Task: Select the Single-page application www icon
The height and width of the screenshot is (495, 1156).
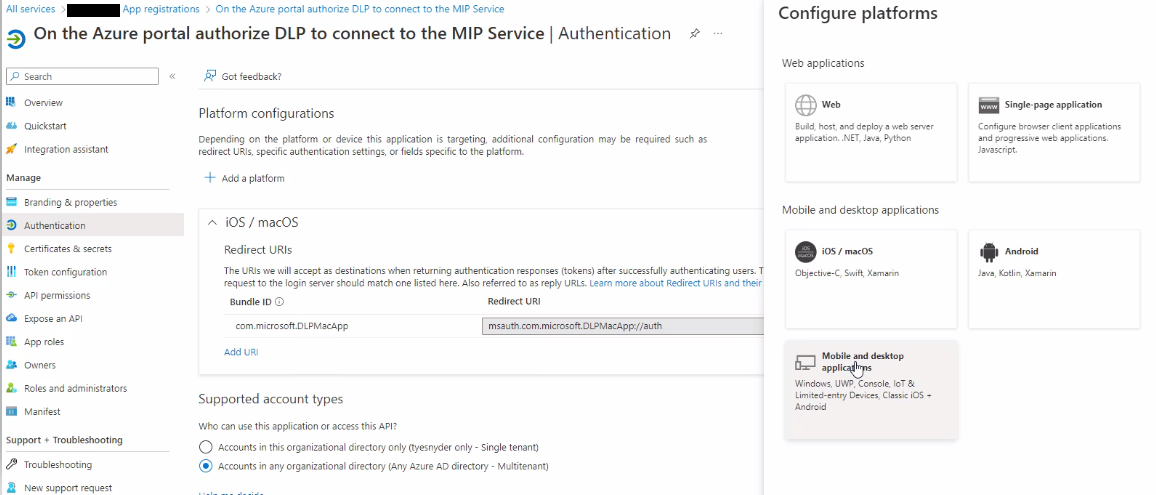Action: click(989, 105)
